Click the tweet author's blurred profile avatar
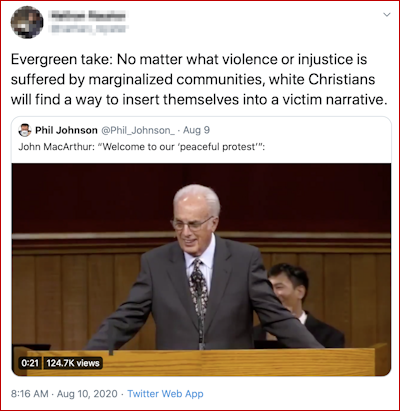Screen dimensions: 400x411 (27, 22)
